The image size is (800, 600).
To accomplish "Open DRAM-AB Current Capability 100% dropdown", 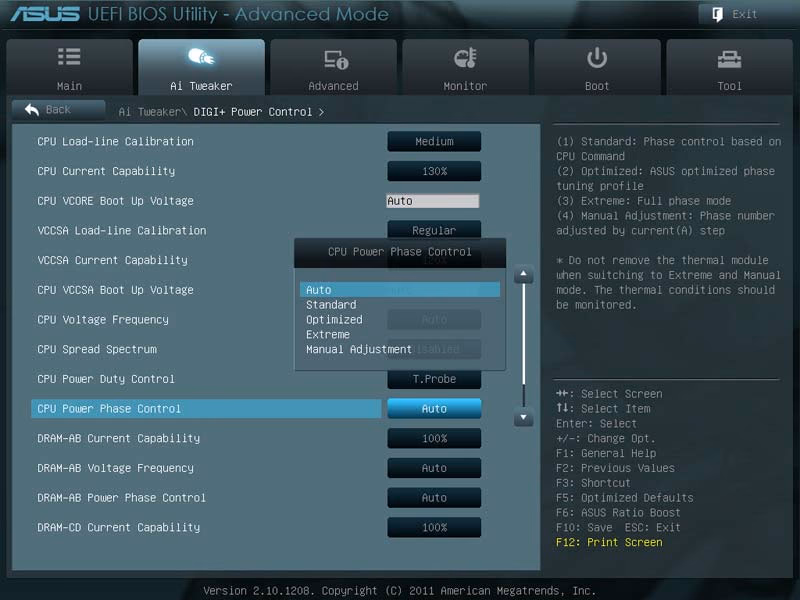I will [x=434, y=438].
